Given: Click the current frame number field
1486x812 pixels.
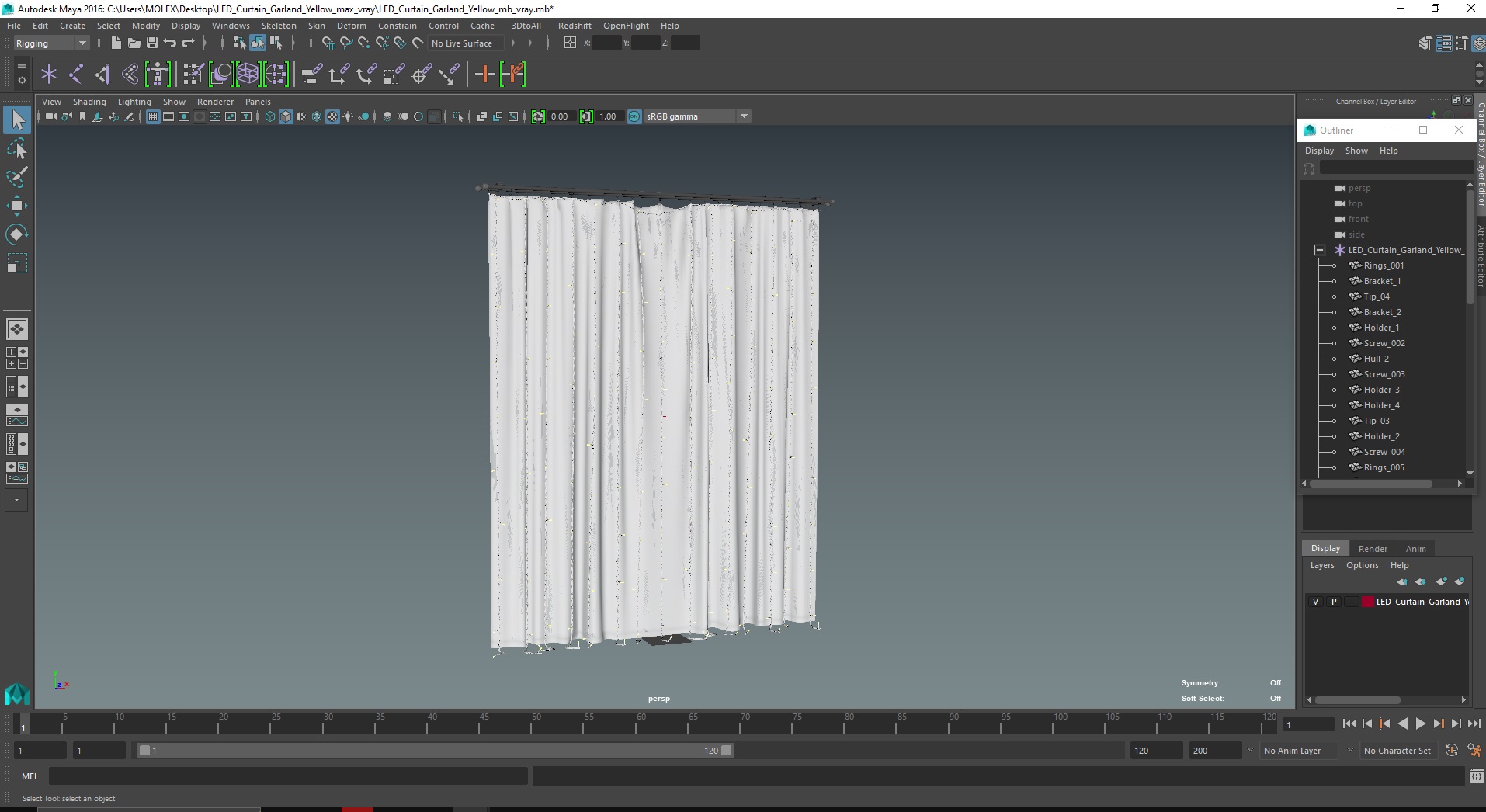Looking at the screenshot, I should pyautogui.click(x=1309, y=725).
